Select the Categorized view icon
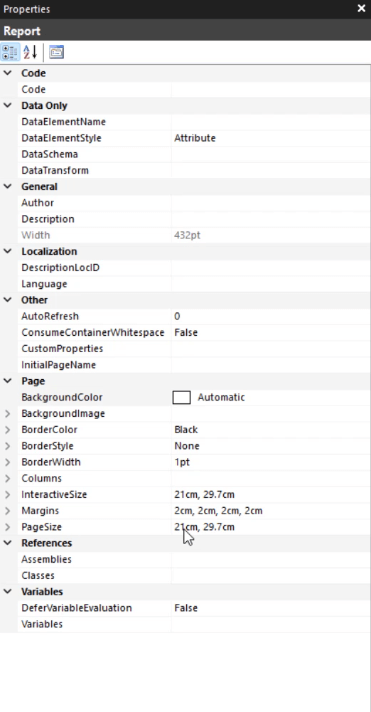This screenshot has height=712, width=371. 10,52
